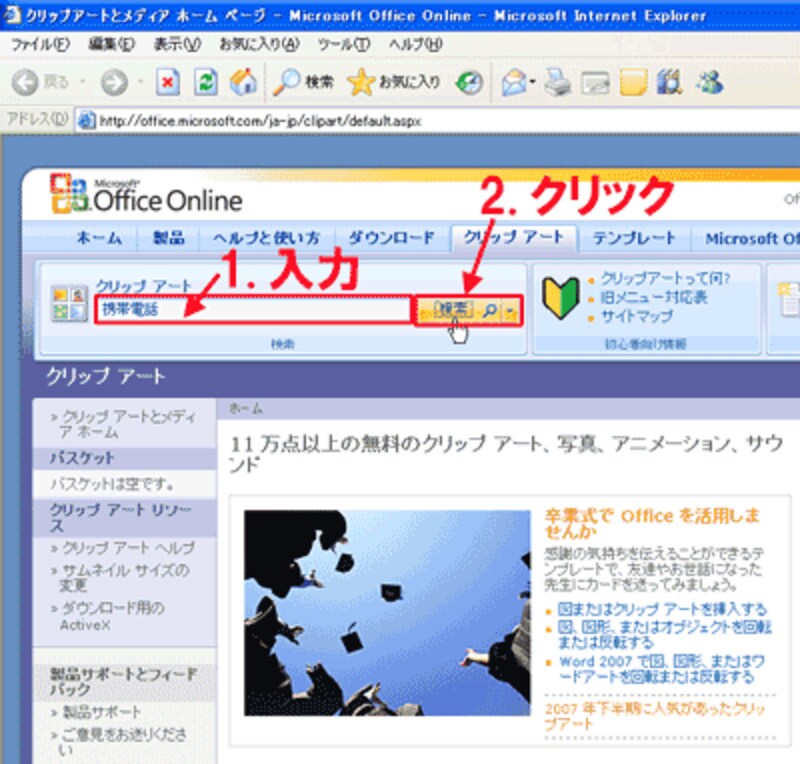The height and width of the screenshot is (764, 800).
Task: Click the graduation caps photo thumbnail
Action: click(x=387, y=613)
